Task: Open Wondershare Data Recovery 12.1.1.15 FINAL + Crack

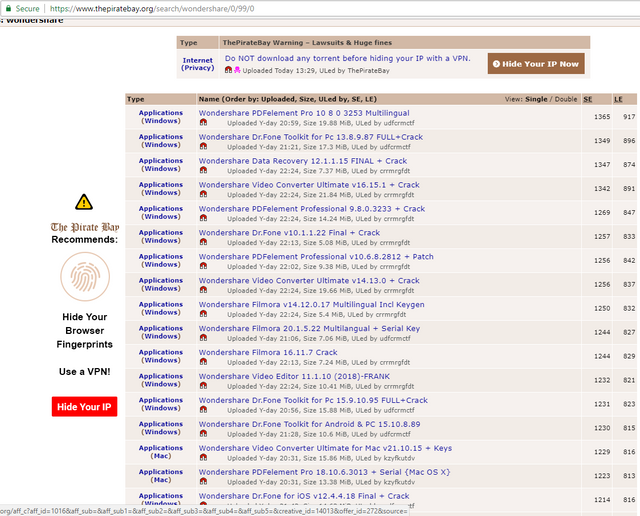Action: (x=303, y=161)
